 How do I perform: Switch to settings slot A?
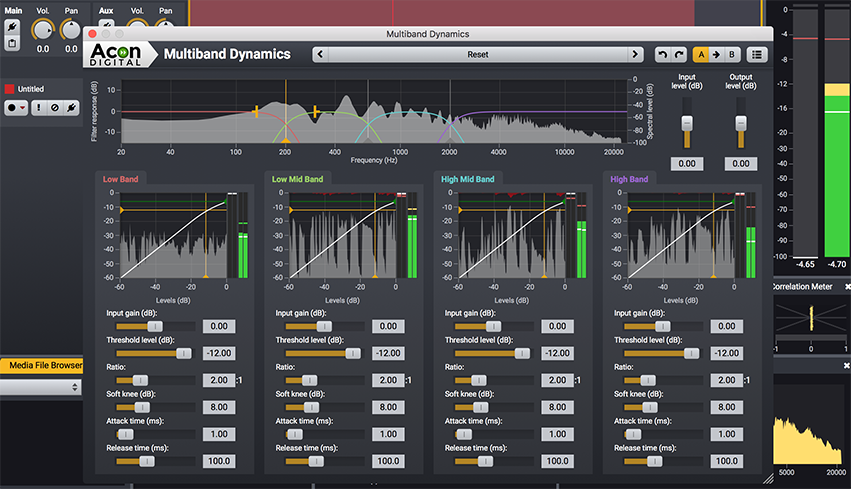701,55
